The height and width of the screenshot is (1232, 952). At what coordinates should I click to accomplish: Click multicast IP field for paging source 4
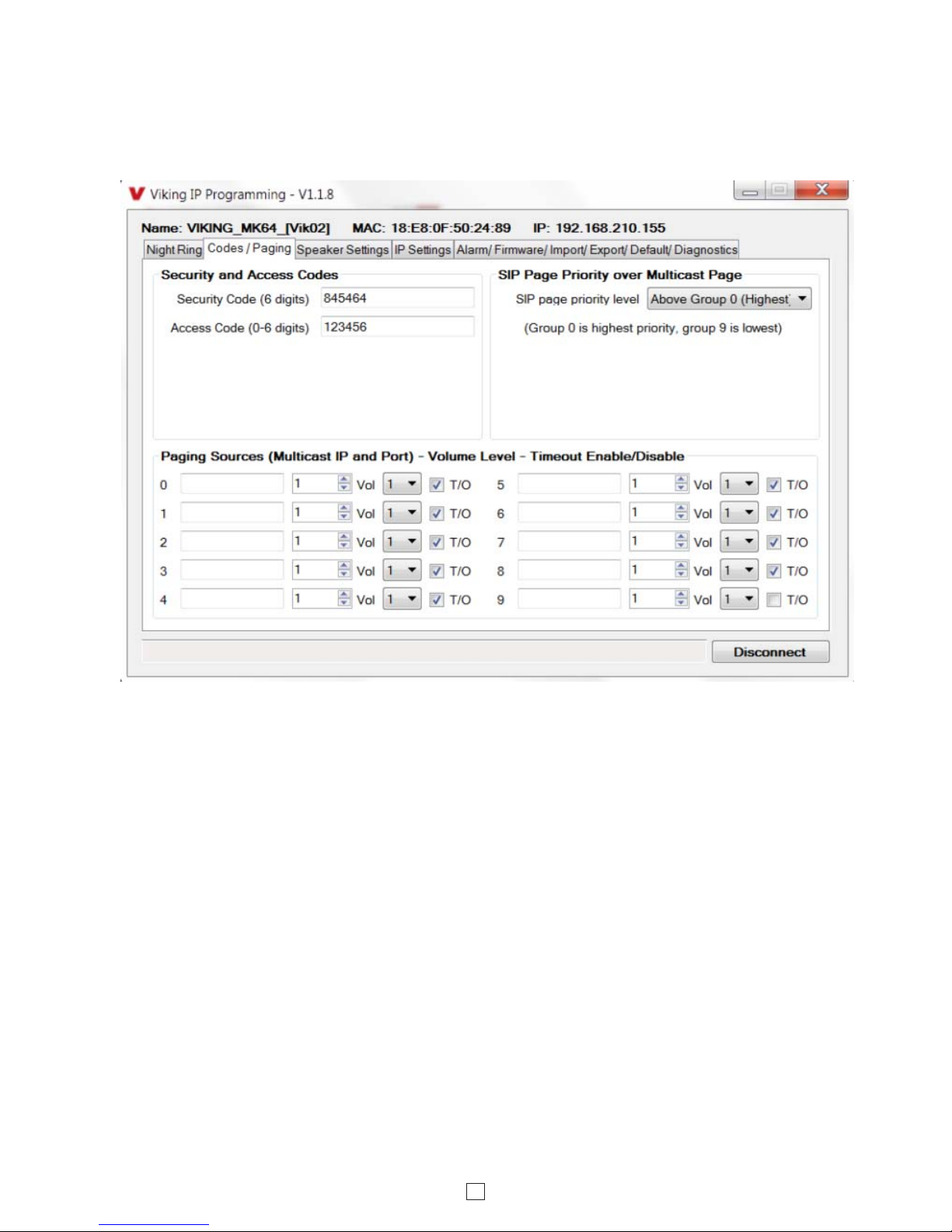[232, 599]
